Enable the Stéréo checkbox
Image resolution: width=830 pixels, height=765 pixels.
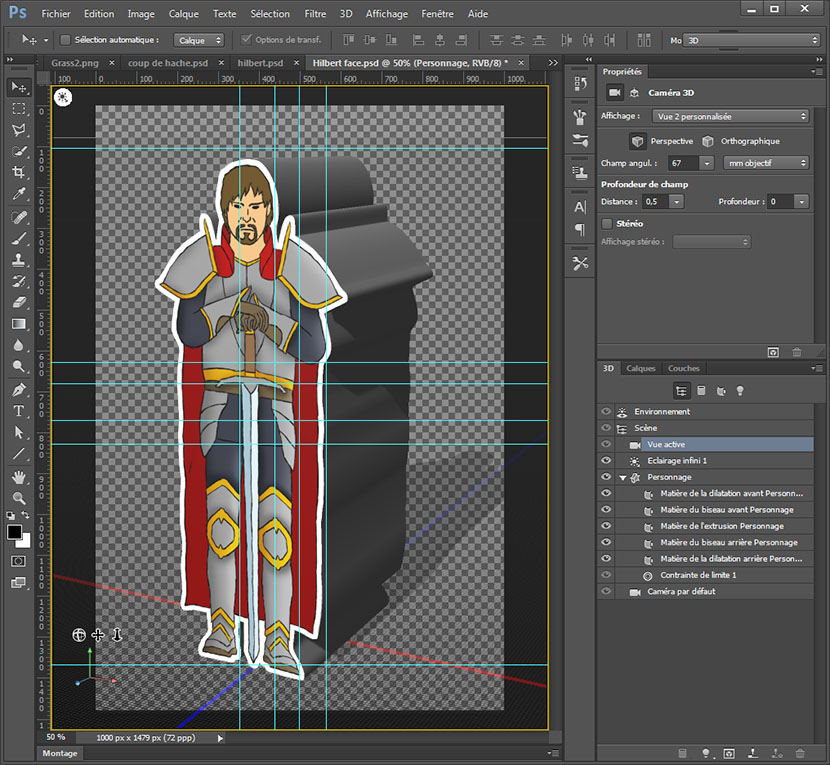607,223
